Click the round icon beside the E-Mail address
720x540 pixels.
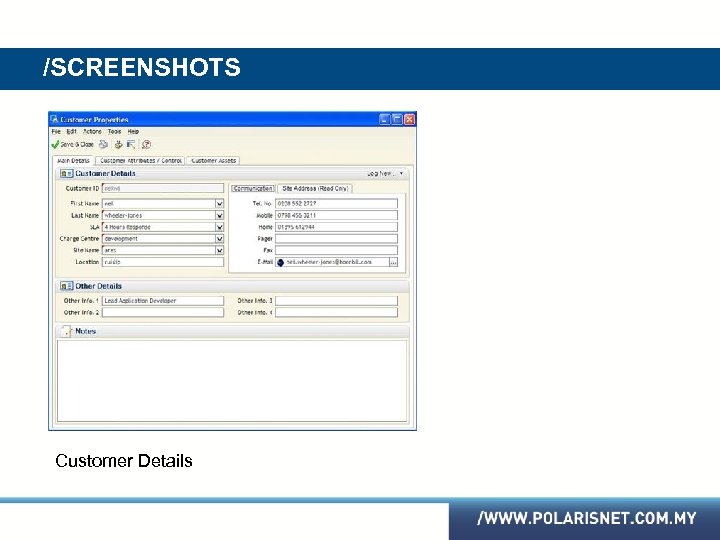281,262
